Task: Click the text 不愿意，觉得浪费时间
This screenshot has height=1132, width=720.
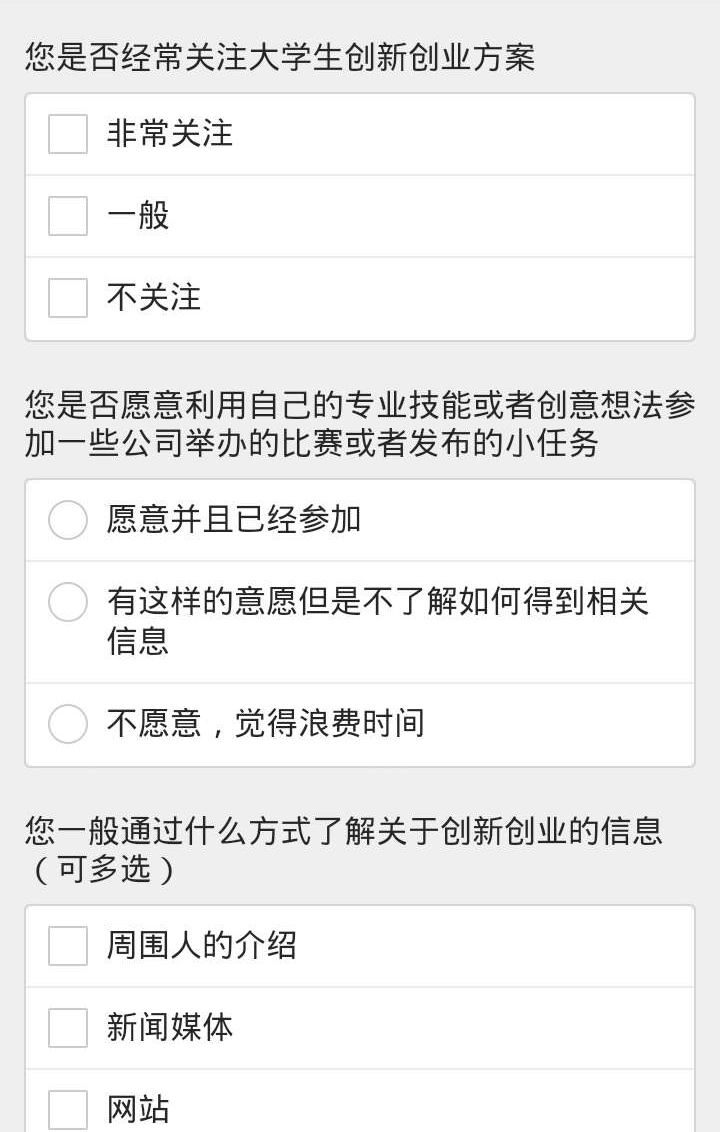Action: [266, 724]
